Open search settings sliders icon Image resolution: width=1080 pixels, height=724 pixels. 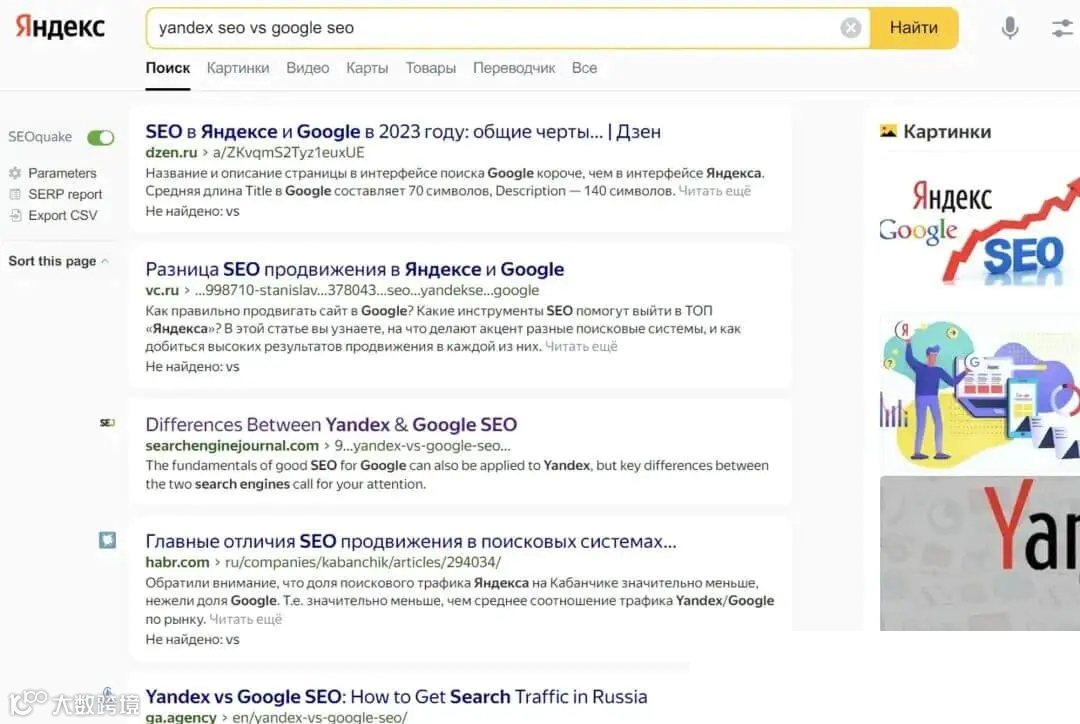[1062, 28]
